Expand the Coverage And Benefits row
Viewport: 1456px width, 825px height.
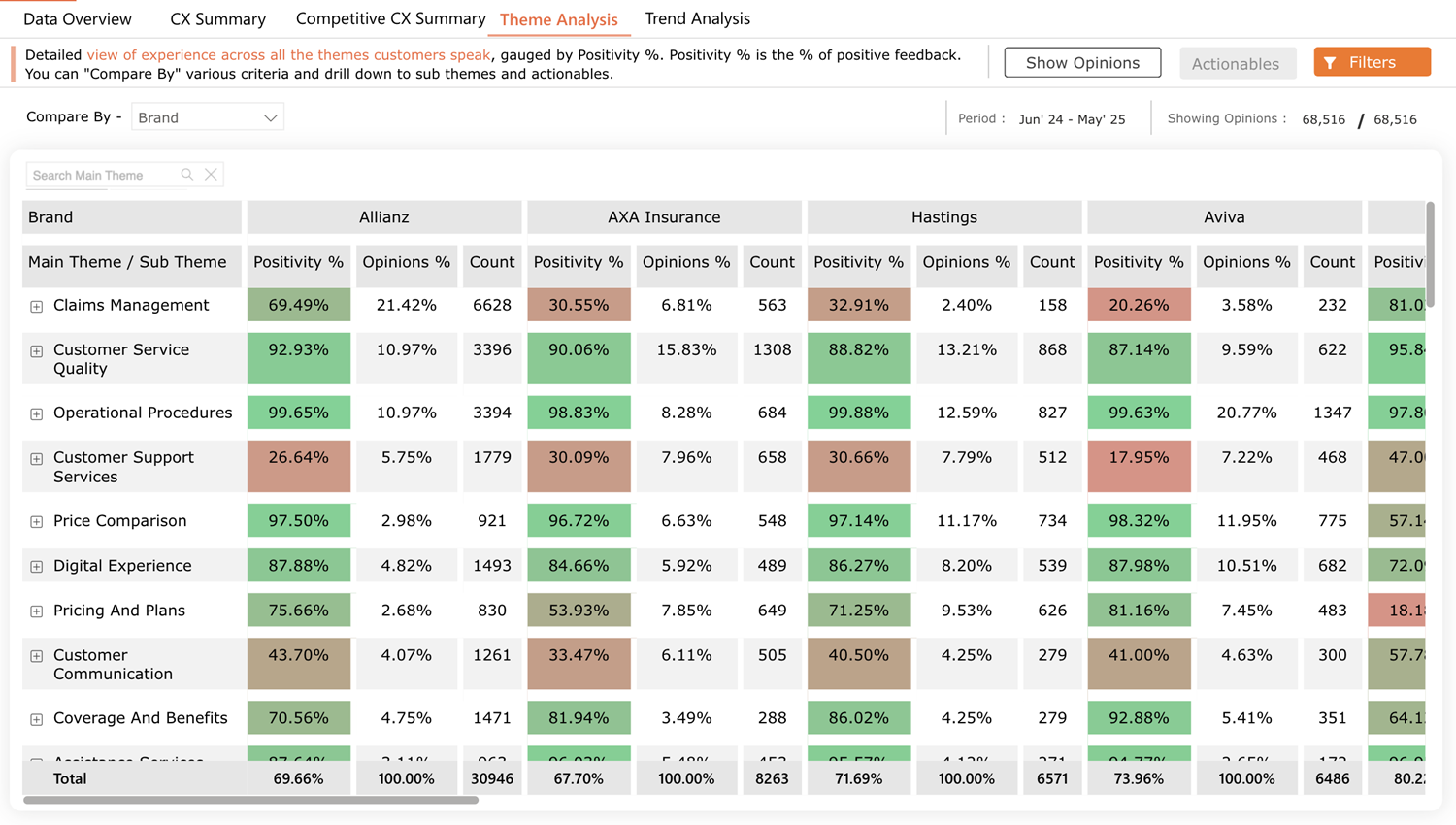tap(36, 719)
